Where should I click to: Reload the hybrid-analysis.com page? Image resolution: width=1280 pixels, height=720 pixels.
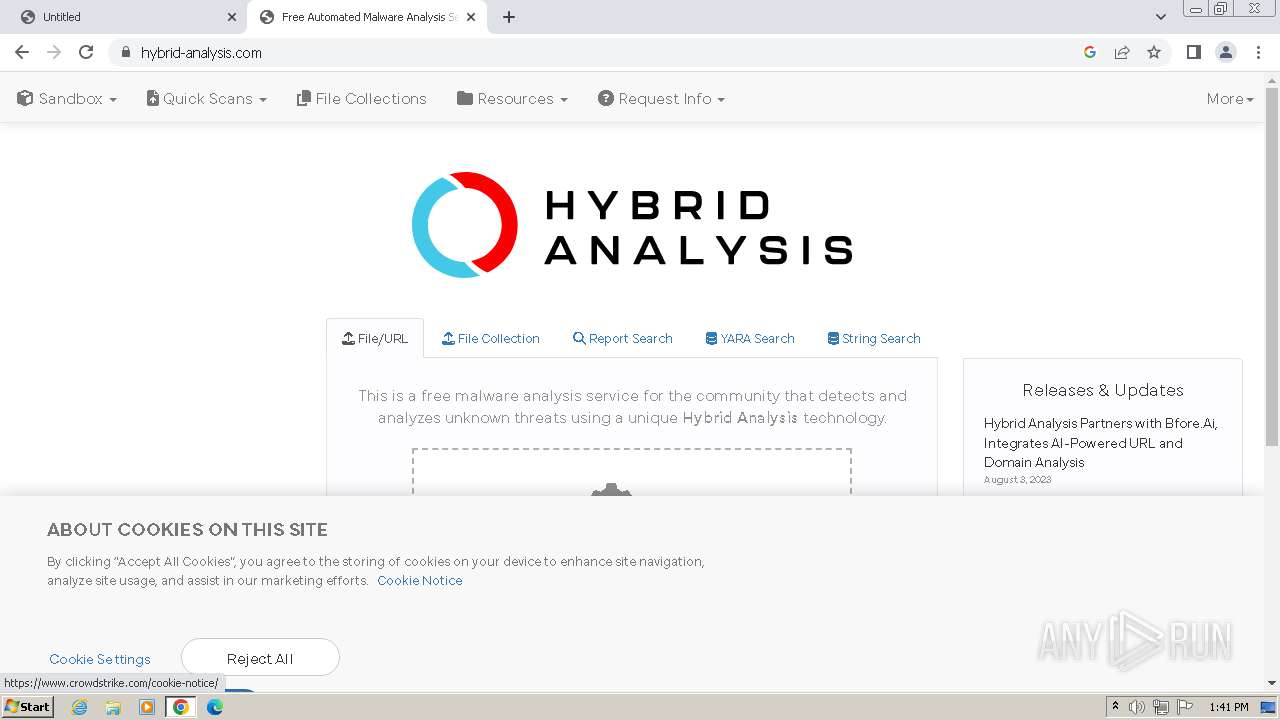[86, 52]
